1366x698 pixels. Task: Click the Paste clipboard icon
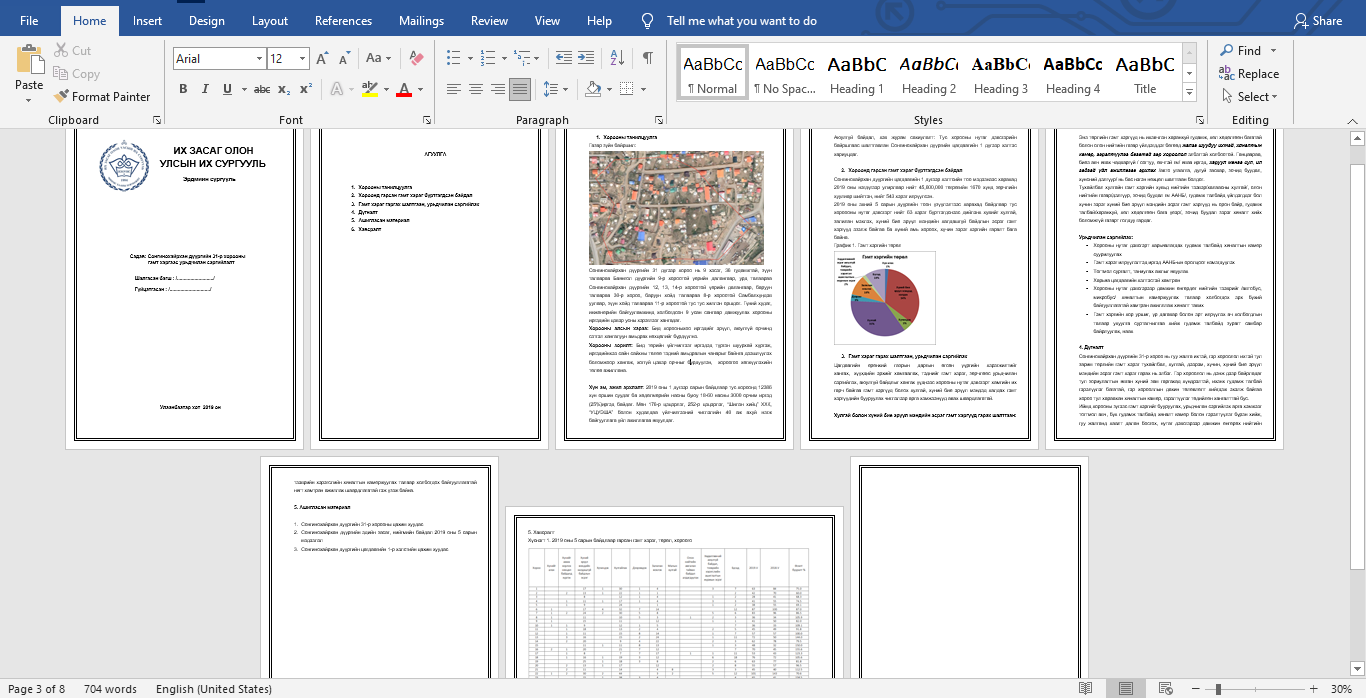(x=29, y=61)
